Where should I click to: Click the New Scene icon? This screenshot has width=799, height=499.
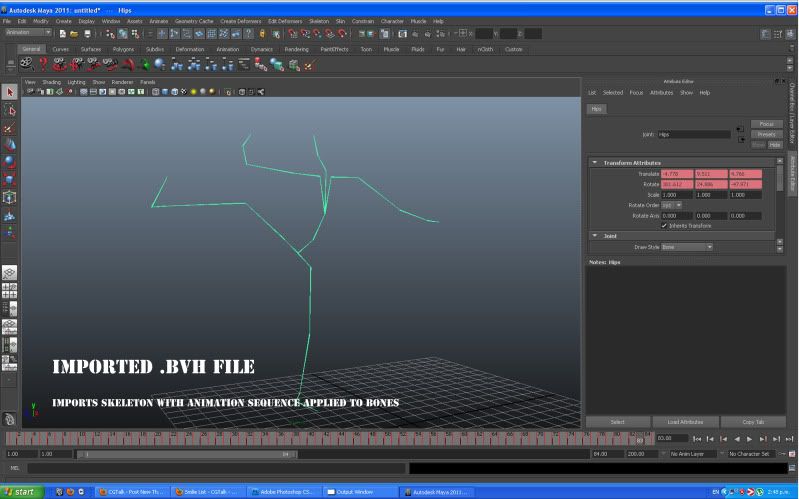coord(62,33)
